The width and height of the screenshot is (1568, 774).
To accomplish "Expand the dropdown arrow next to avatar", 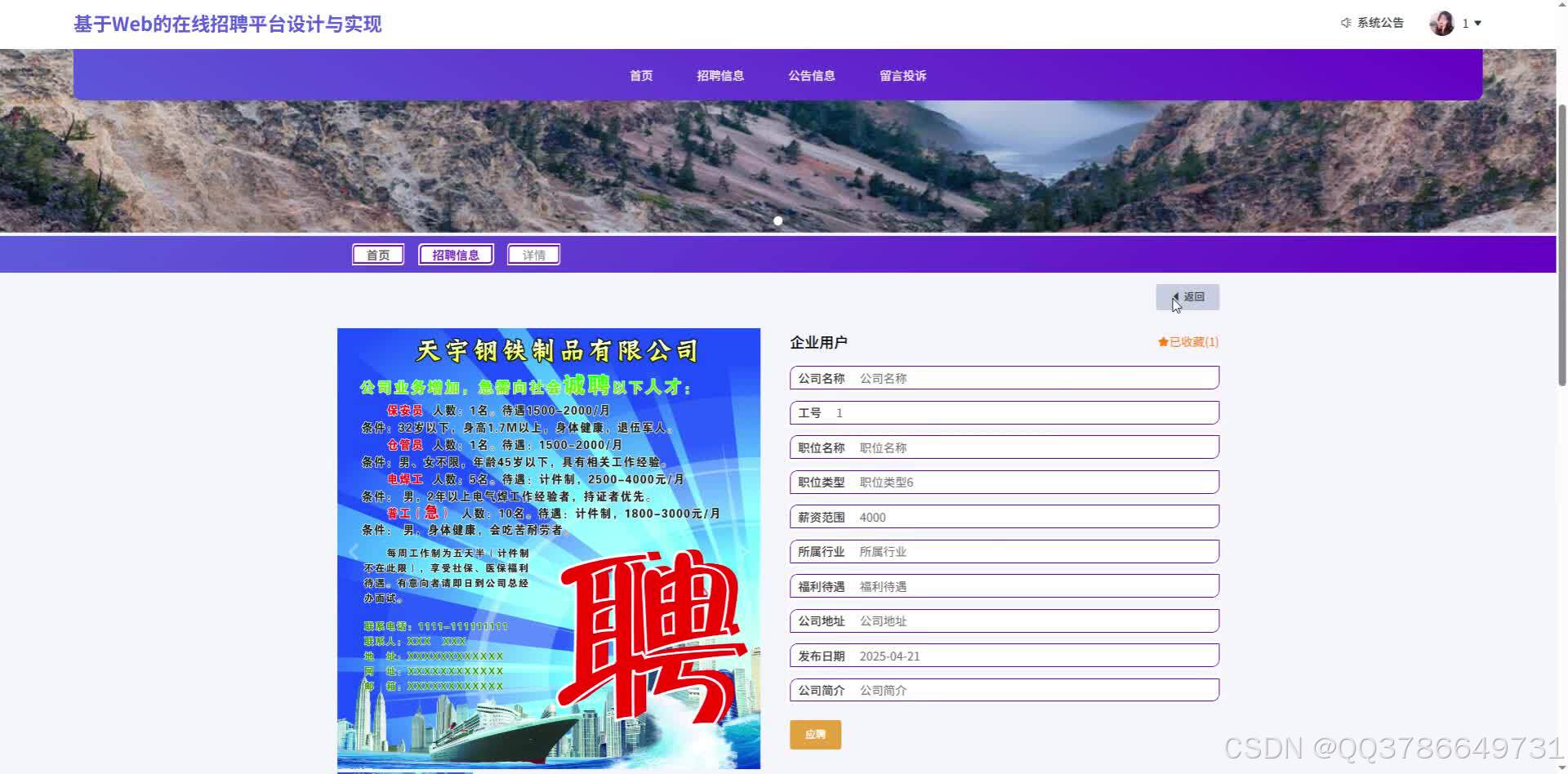I will click(x=1476, y=23).
